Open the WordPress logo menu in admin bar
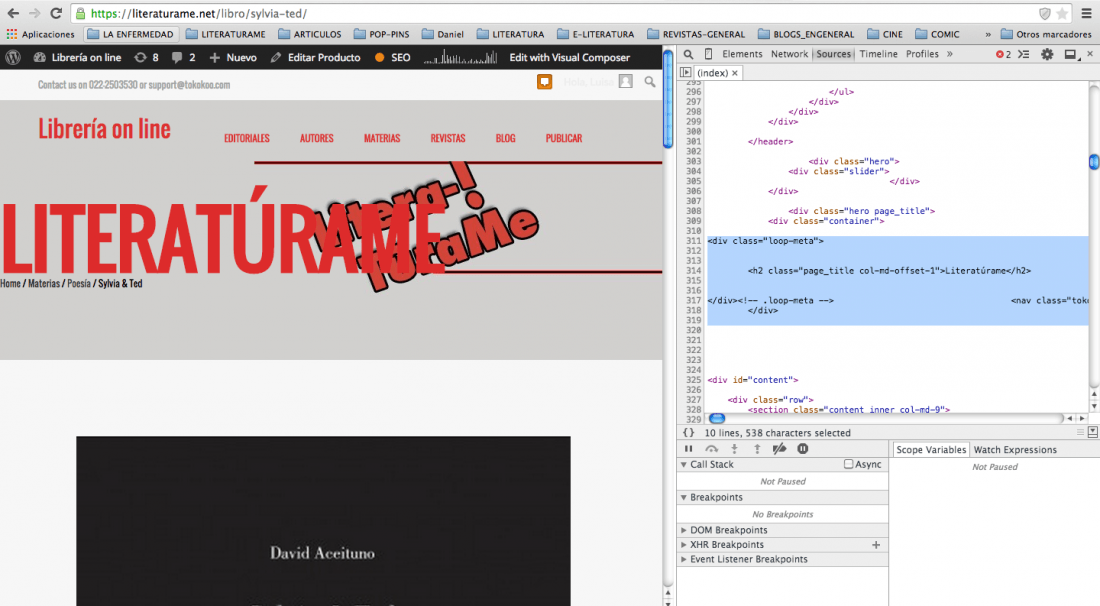This screenshot has width=1100, height=606. coord(13,58)
